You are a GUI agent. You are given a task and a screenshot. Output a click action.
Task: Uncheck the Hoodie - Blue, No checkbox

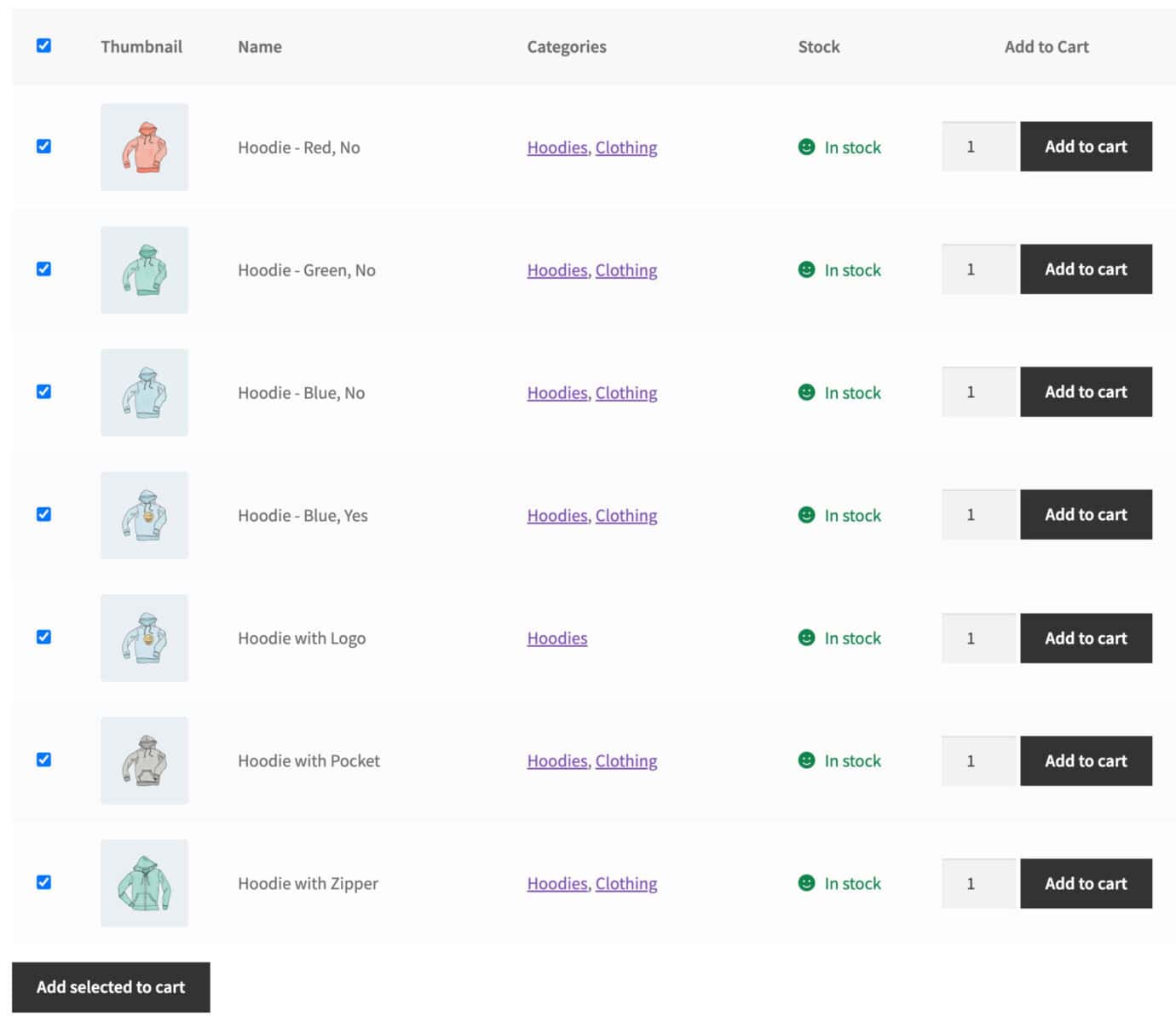click(44, 392)
